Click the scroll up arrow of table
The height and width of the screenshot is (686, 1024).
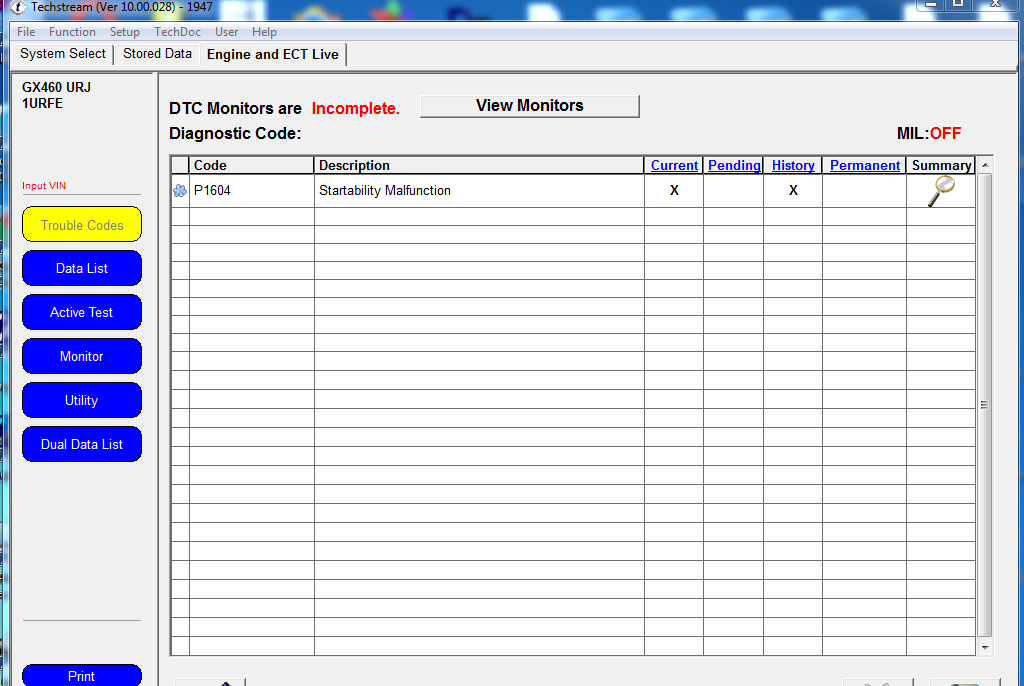click(x=985, y=165)
